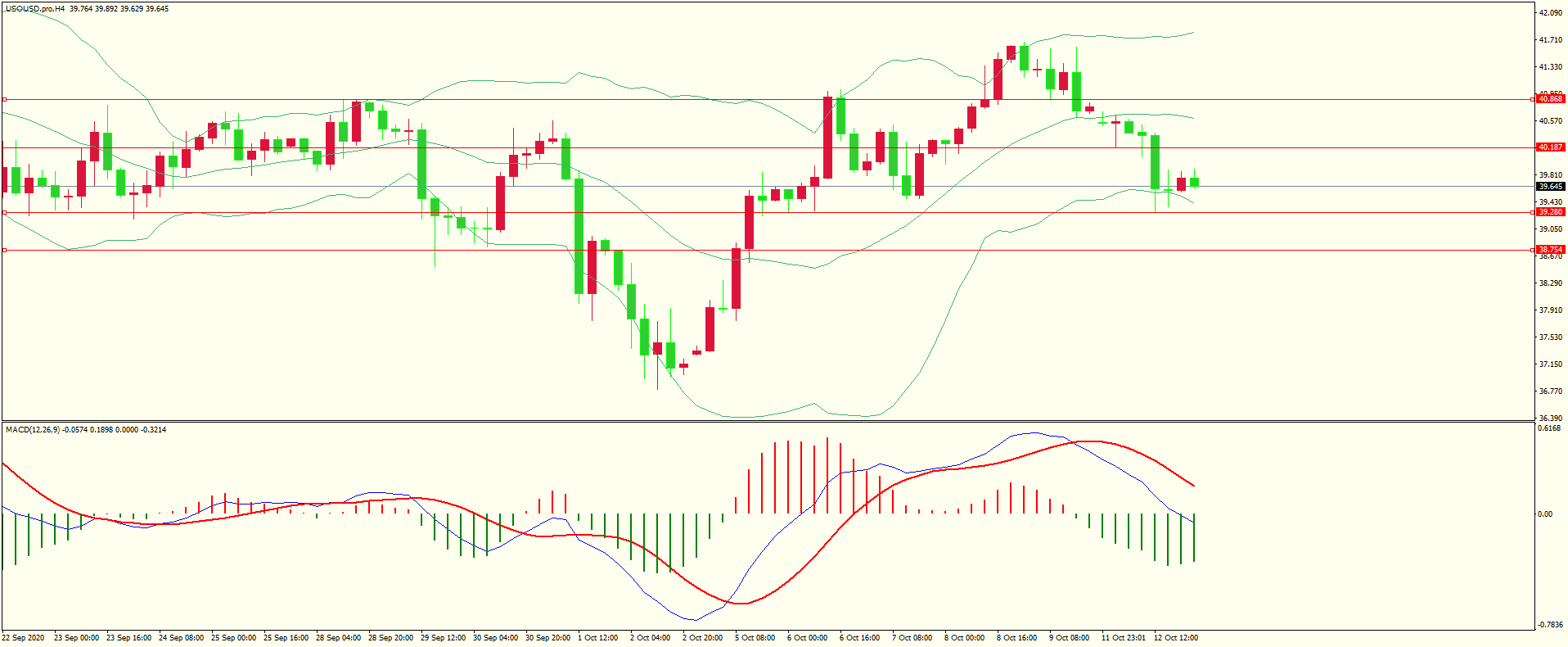The image size is (1568, 647).
Task: Click the 38.290 price axis label
Action: pyautogui.click(x=1551, y=283)
